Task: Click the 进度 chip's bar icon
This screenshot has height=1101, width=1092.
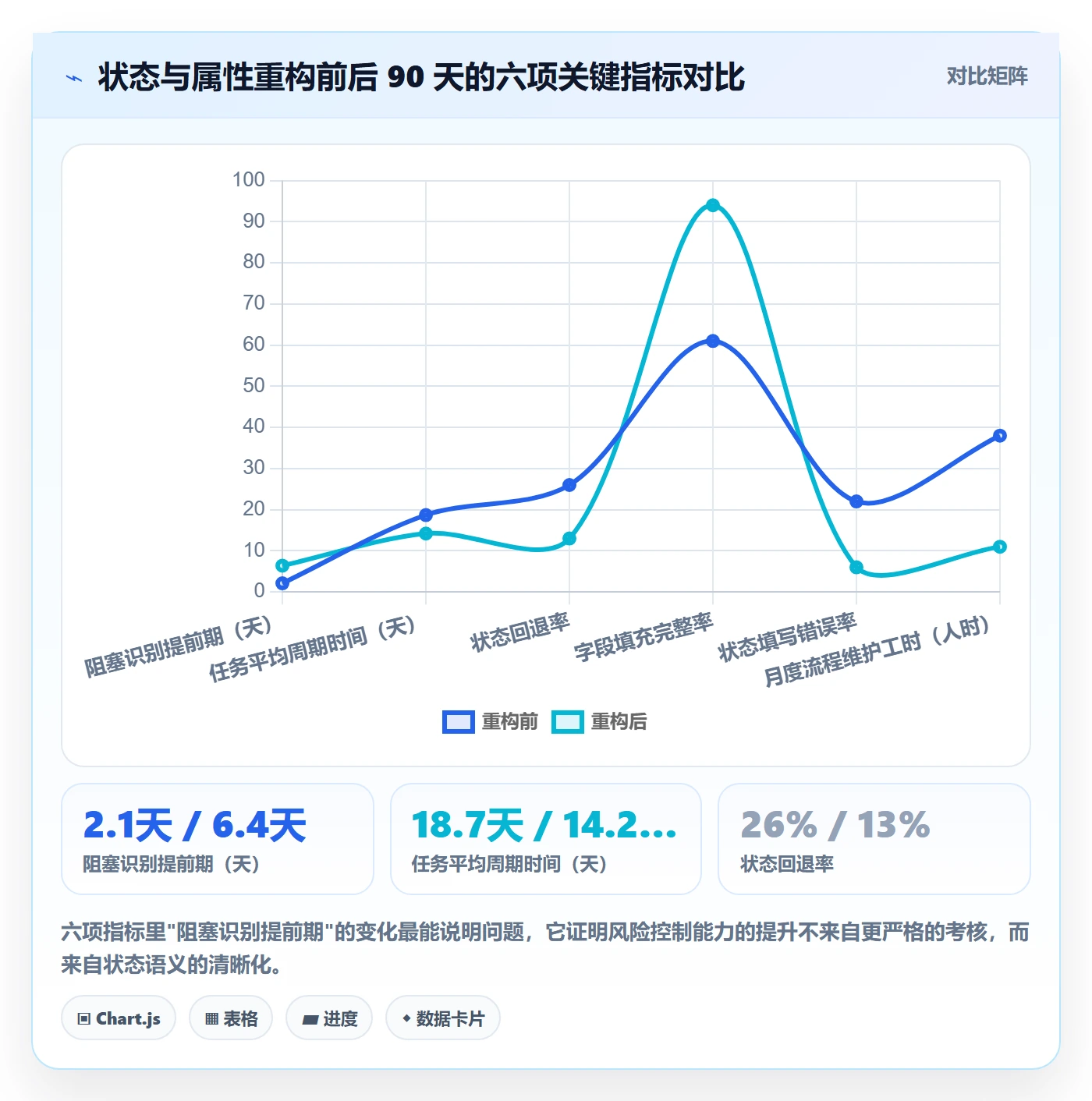Action: click(x=310, y=1019)
